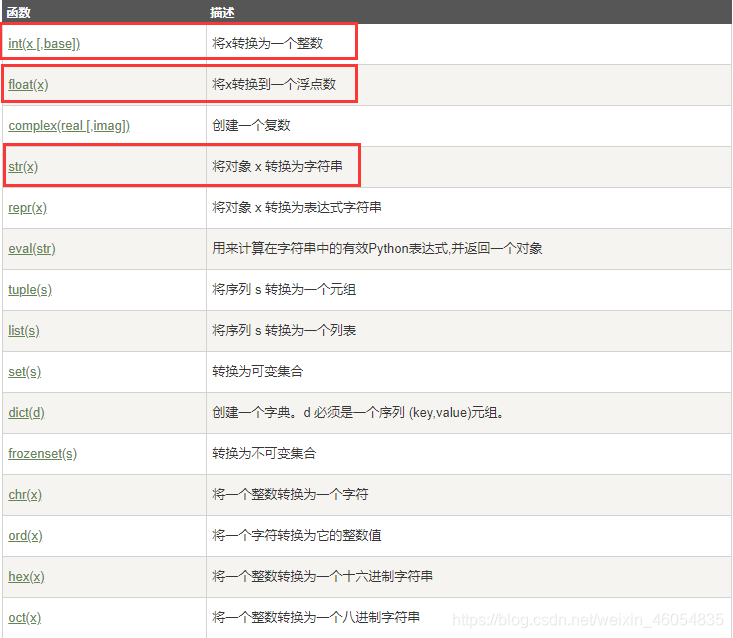This screenshot has height=638, width=733.
Task: Select the text 将x转换为一个整数
Action: (x=267, y=43)
